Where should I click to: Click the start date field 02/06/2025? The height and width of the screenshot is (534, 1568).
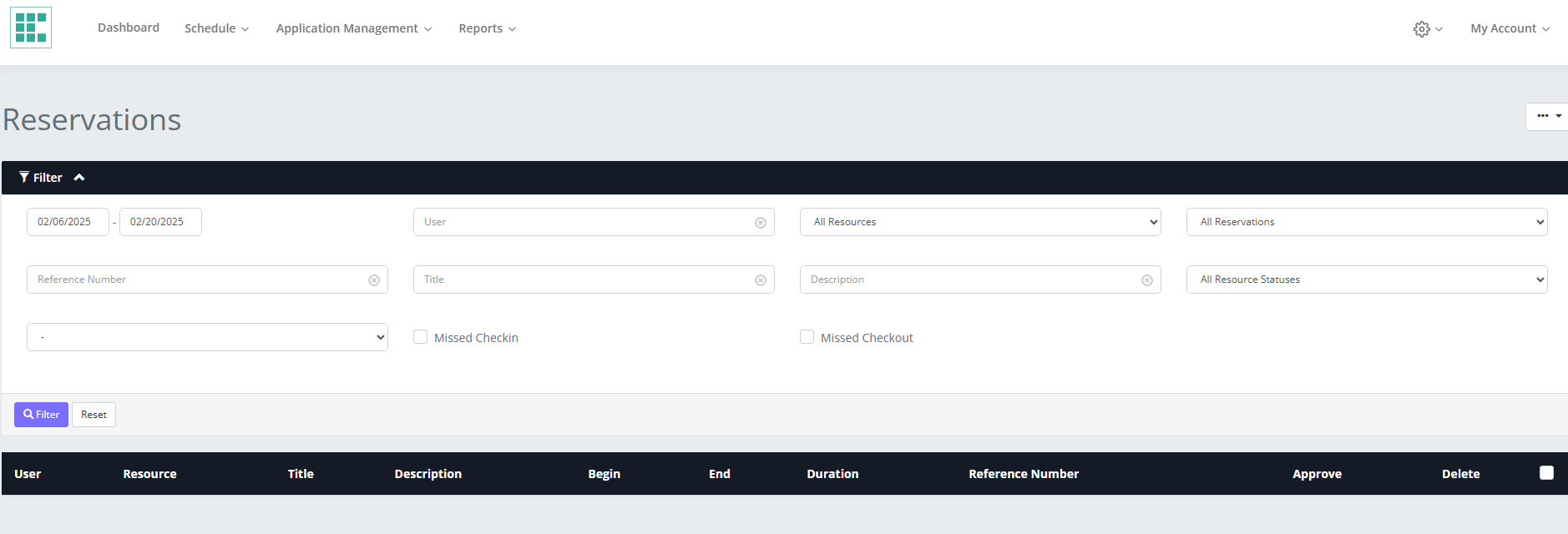[x=68, y=222]
